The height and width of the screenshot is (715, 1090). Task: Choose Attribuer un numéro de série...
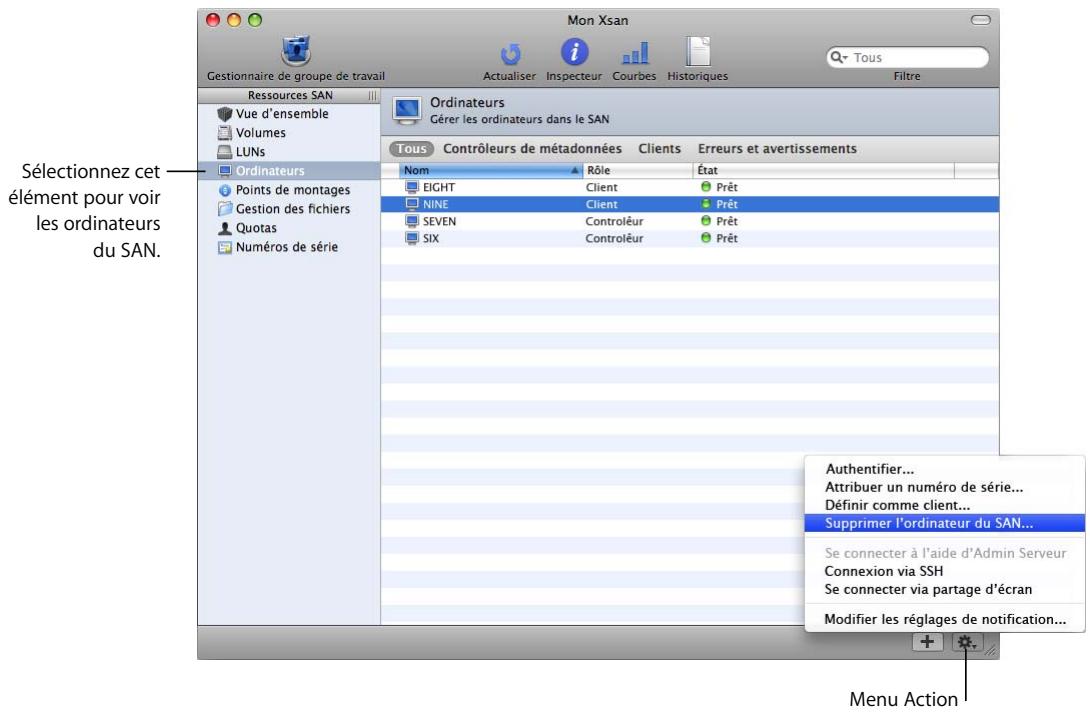[x=945, y=487]
